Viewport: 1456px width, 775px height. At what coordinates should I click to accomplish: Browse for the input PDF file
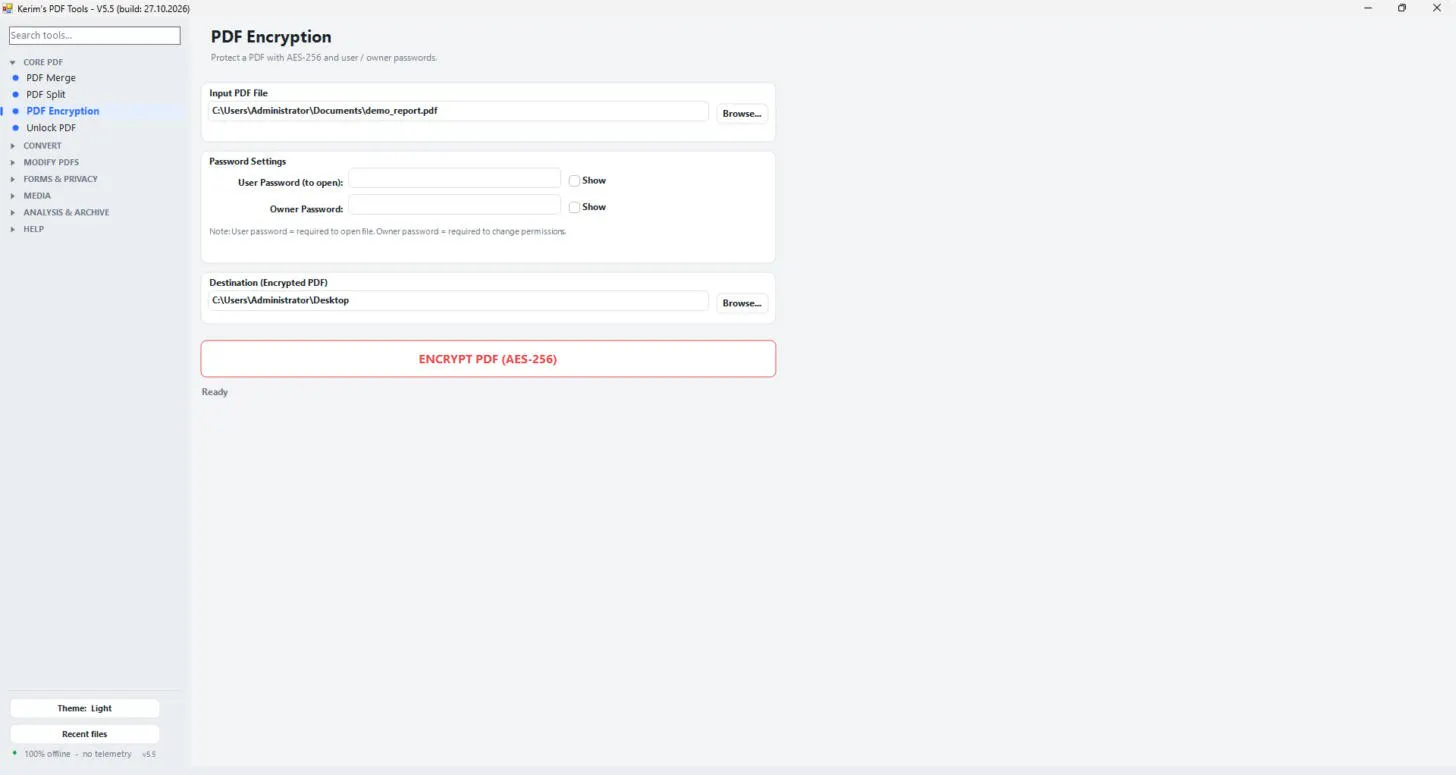742,113
